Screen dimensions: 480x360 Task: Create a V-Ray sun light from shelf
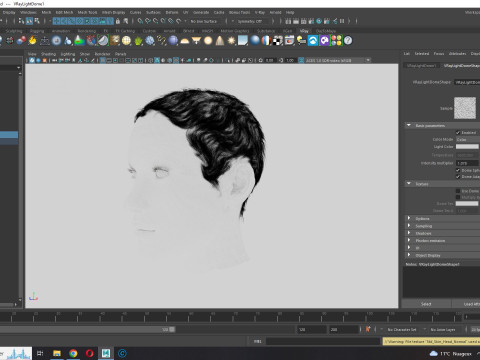[x=231, y=41]
